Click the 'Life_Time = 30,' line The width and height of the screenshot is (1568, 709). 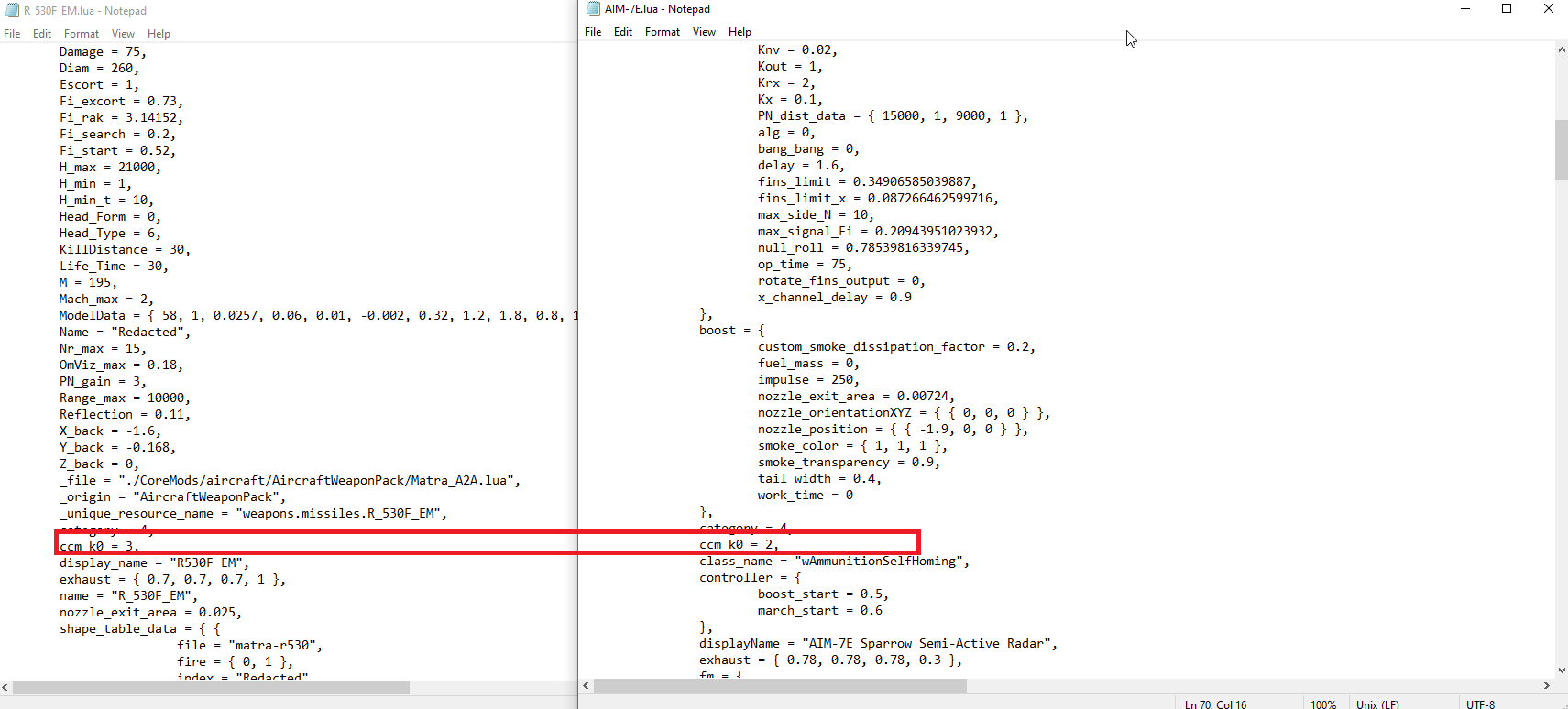(115, 267)
